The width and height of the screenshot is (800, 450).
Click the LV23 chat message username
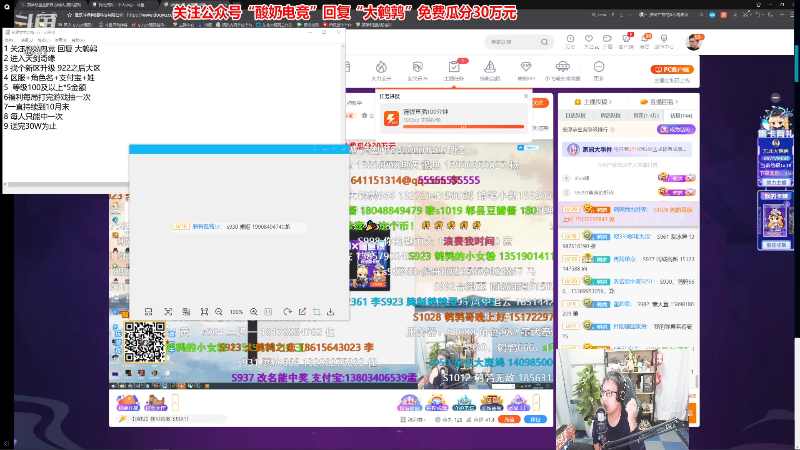tap(624, 259)
